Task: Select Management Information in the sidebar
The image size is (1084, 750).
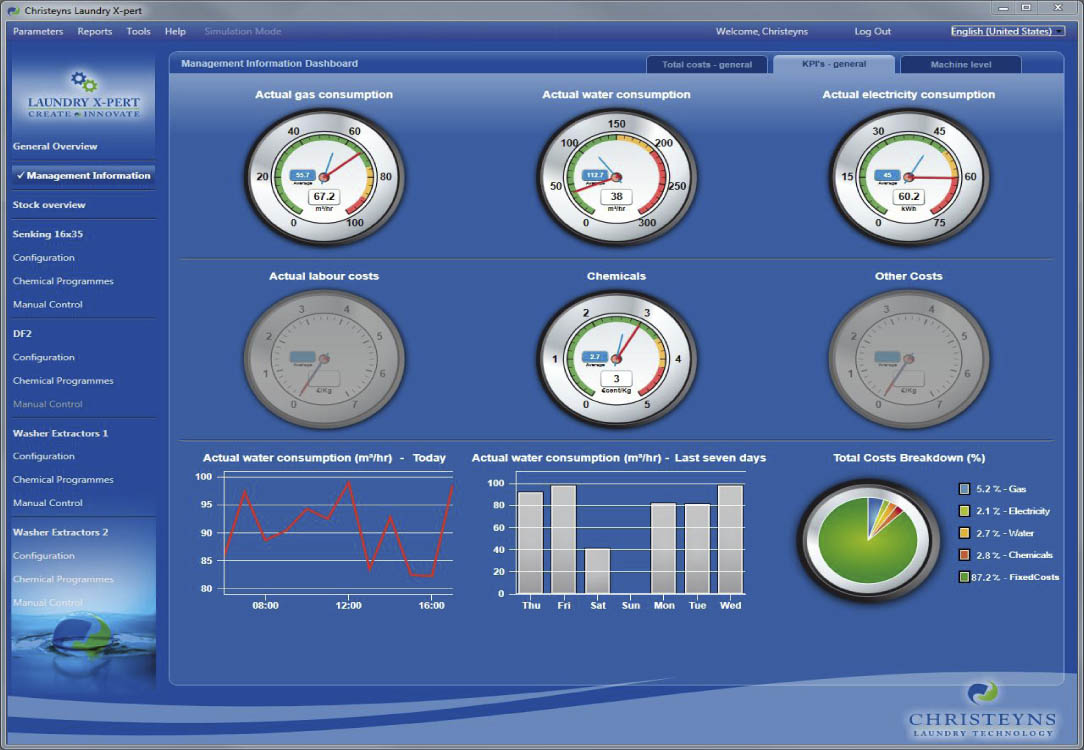Action: coord(83,176)
